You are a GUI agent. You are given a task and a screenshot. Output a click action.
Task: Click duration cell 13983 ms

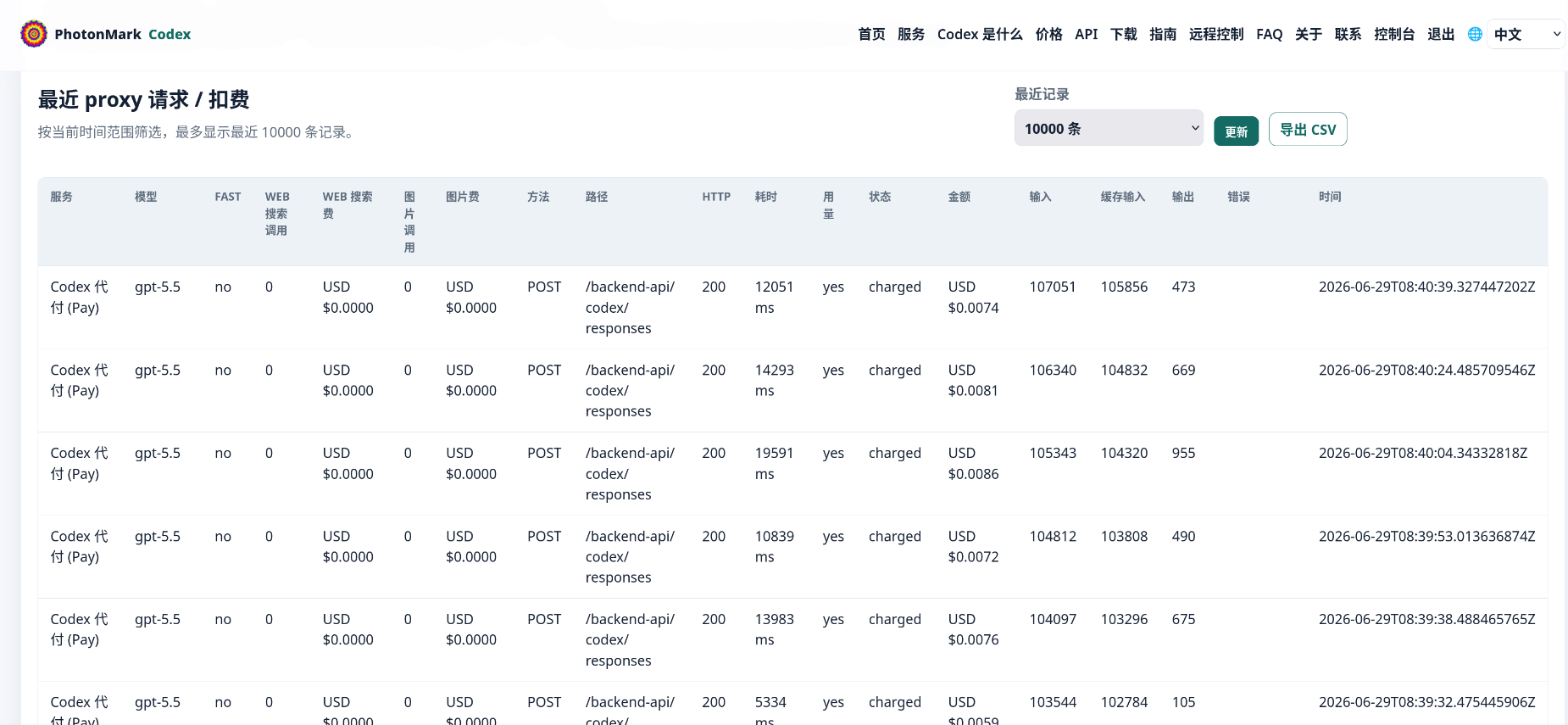(775, 630)
